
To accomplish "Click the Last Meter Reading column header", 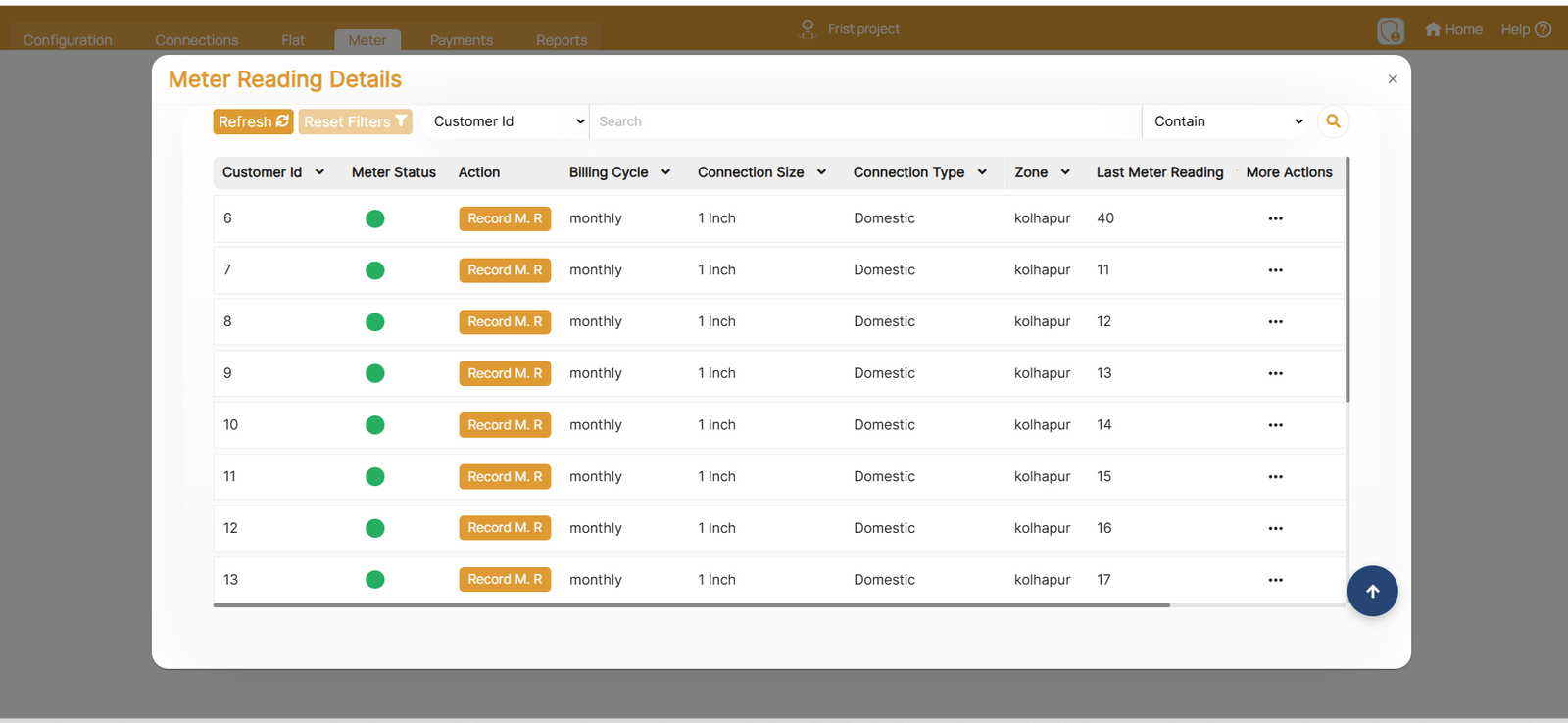I will pos(1159,172).
